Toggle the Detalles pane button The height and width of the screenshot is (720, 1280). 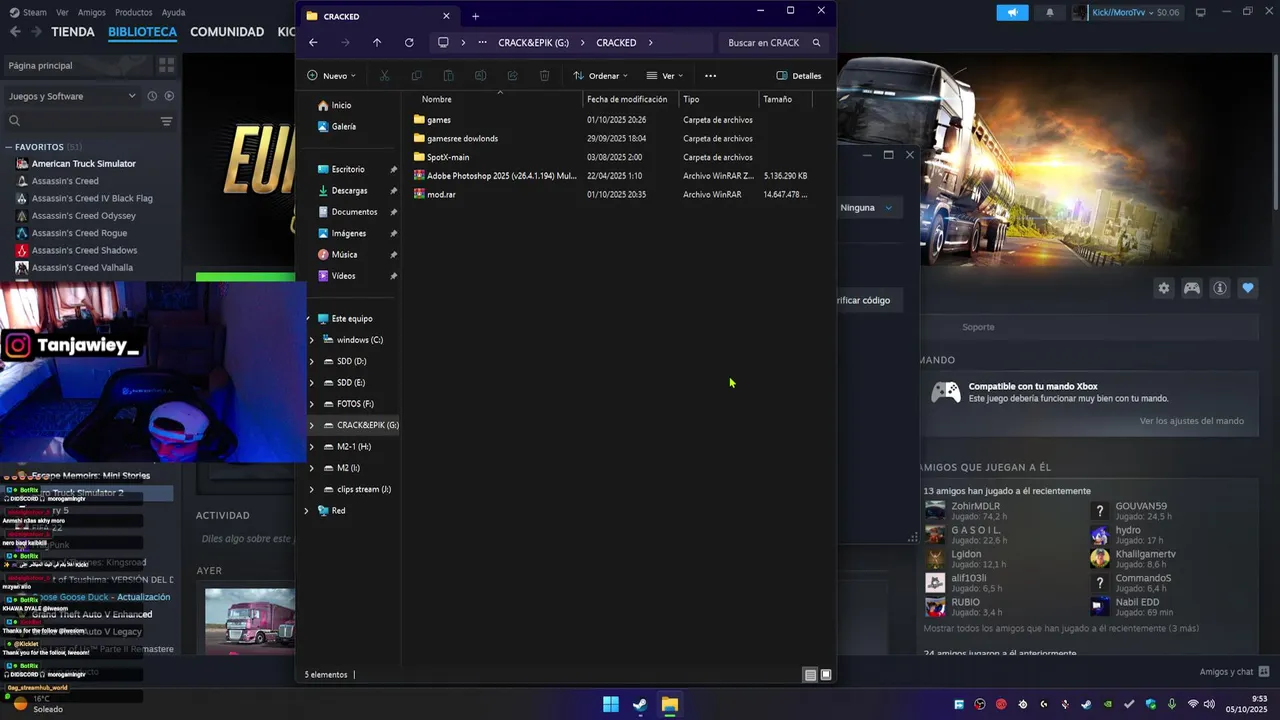pyautogui.click(x=799, y=76)
